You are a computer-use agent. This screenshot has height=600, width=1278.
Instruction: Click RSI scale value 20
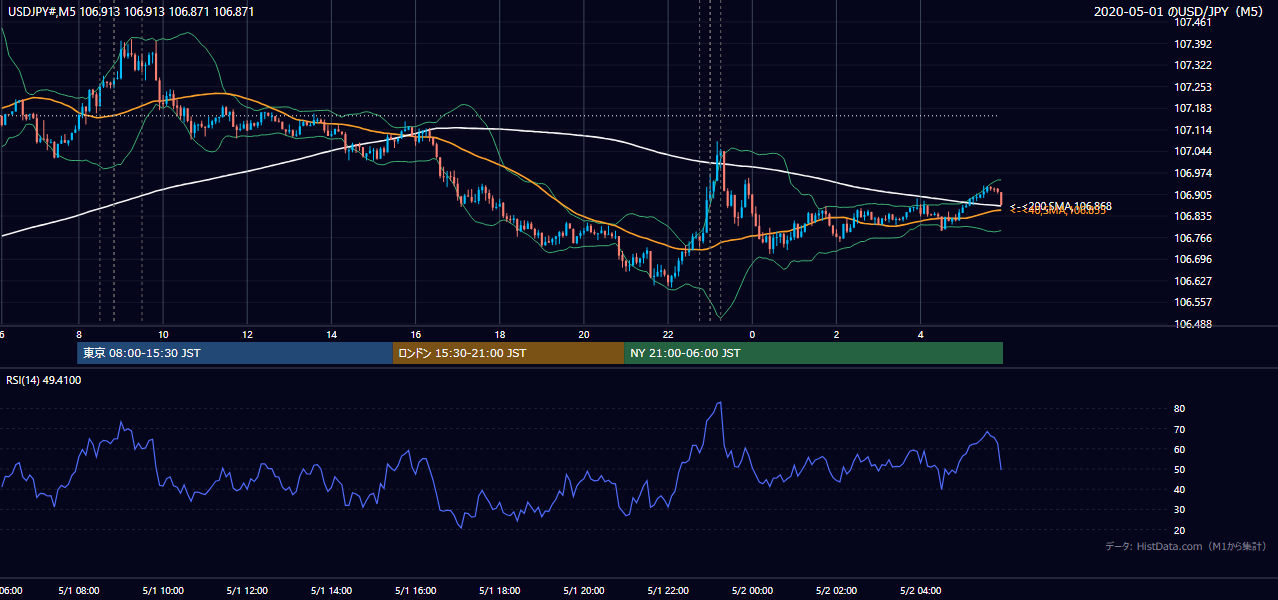pos(1180,530)
